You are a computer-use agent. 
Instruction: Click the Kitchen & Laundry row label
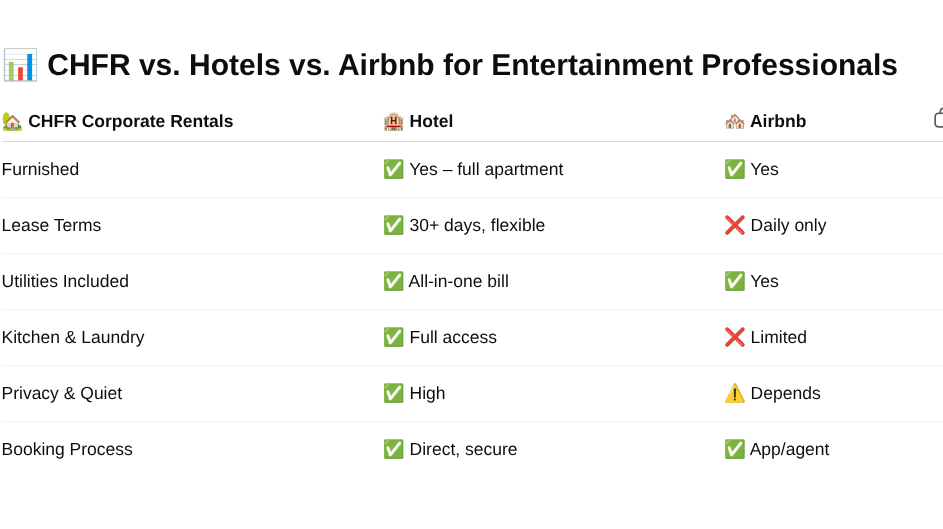(x=73, y=337)
